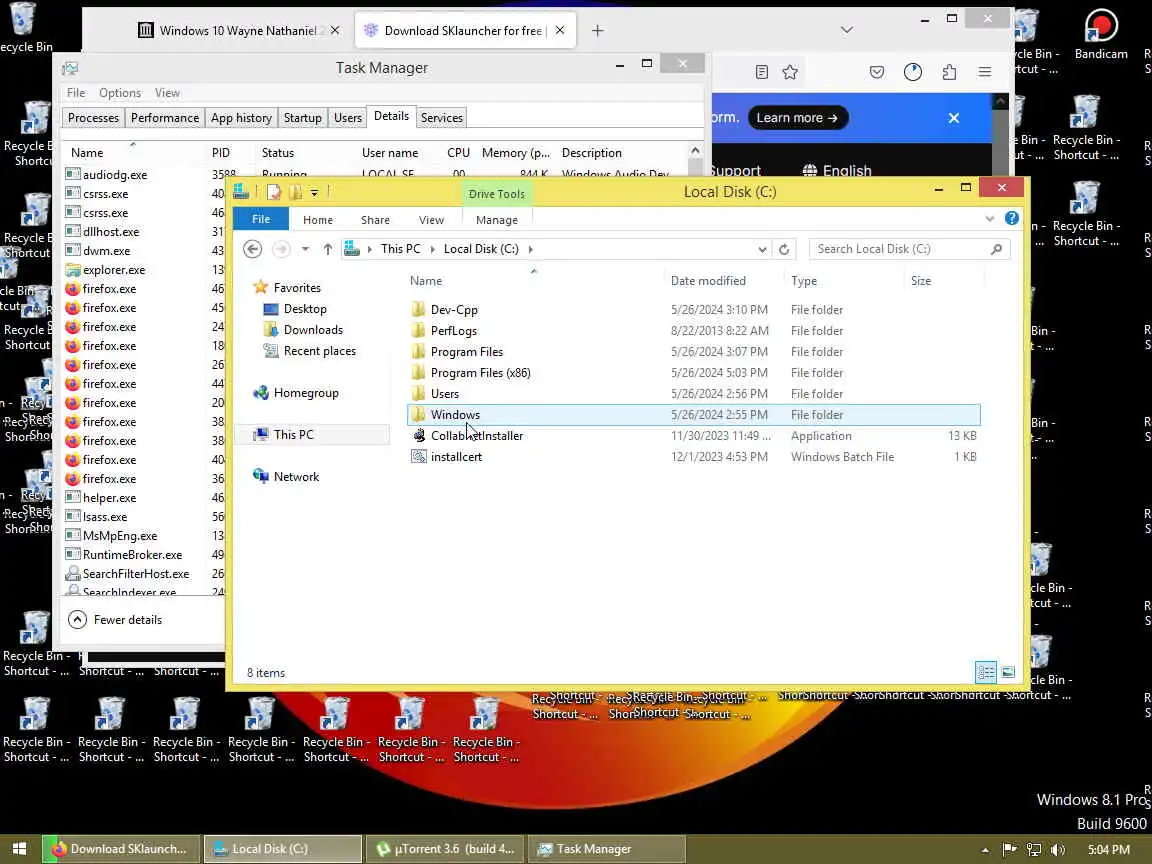
Task: Click the Properties quick access icon
Action: [274, 192]
